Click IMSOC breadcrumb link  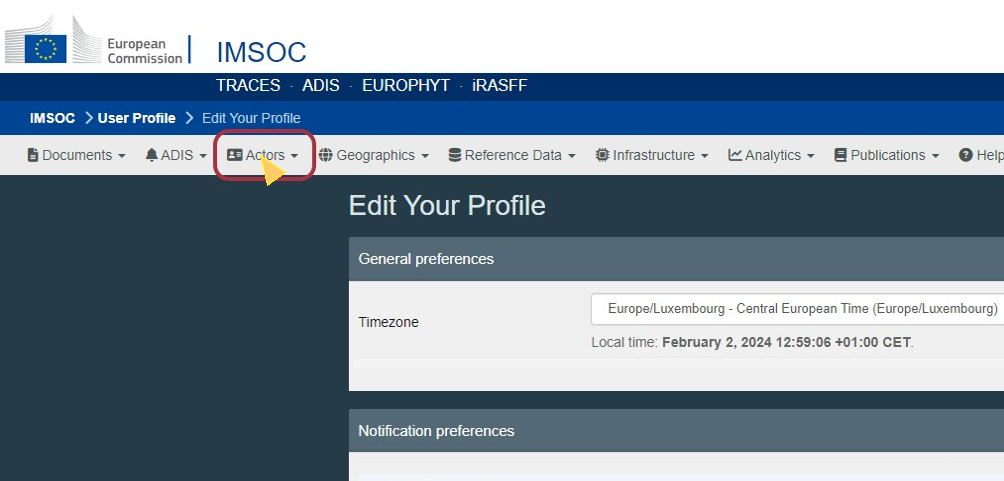(x=53, y=118)
